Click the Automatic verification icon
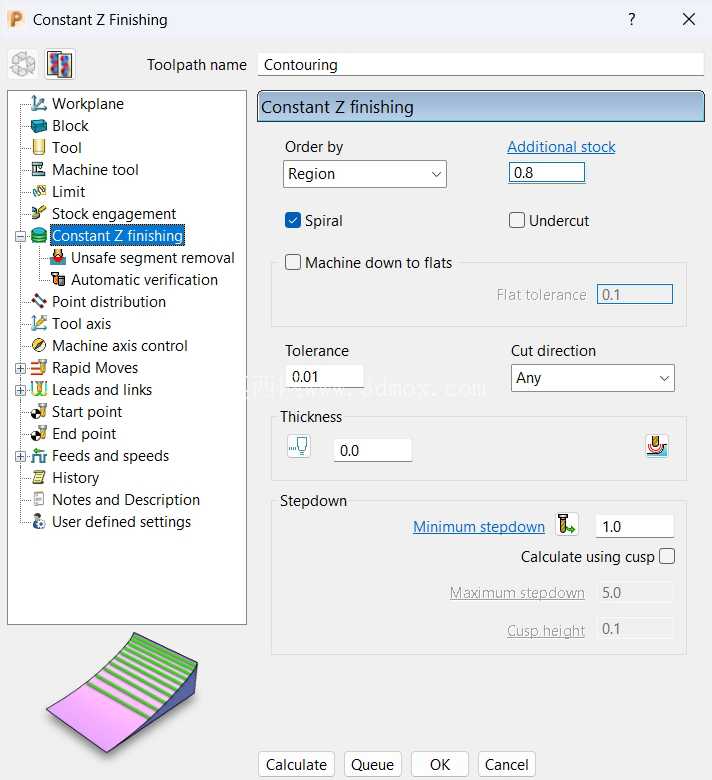Viewport: 712px width, 780px height. (x=58, y=279)
